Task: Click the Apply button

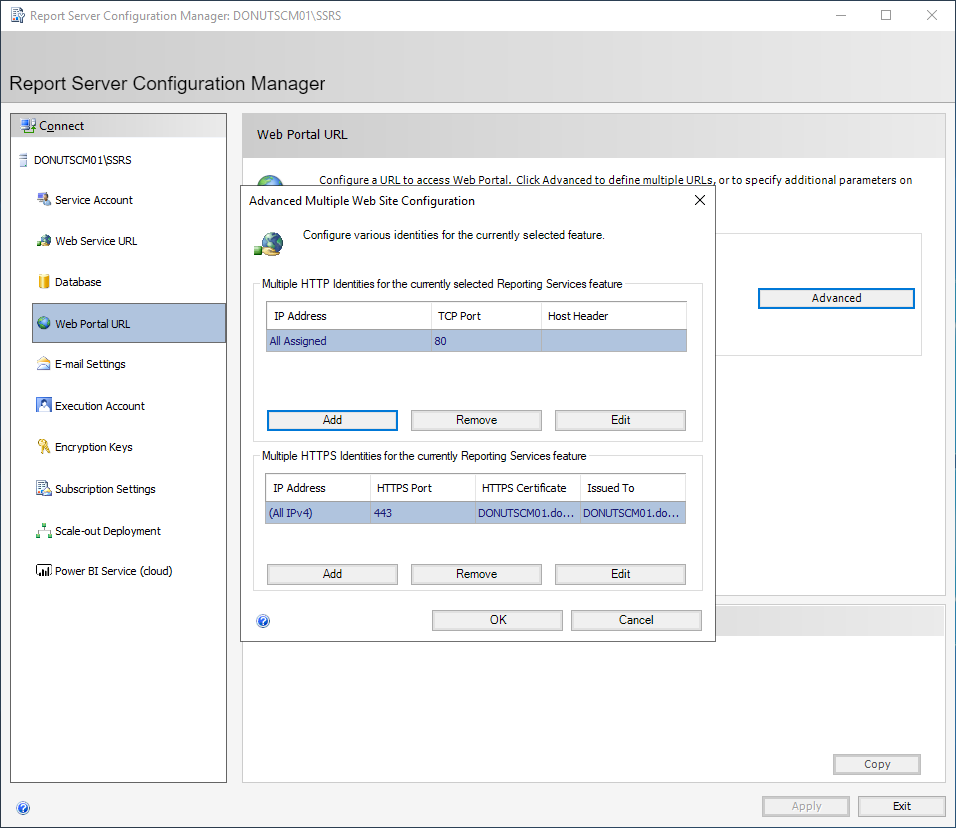Action: pyautogui.click(x=806, y=806)
